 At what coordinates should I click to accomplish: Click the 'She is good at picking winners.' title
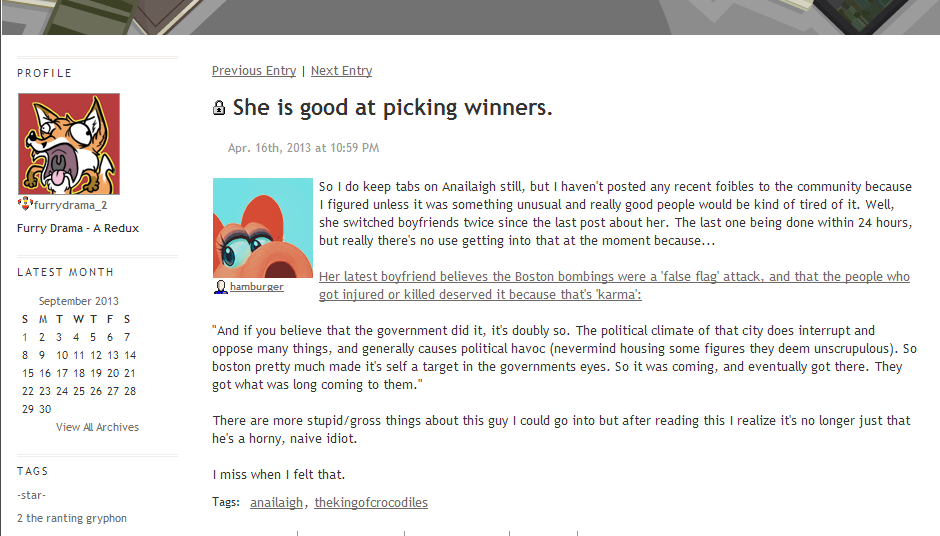[392, 108]
